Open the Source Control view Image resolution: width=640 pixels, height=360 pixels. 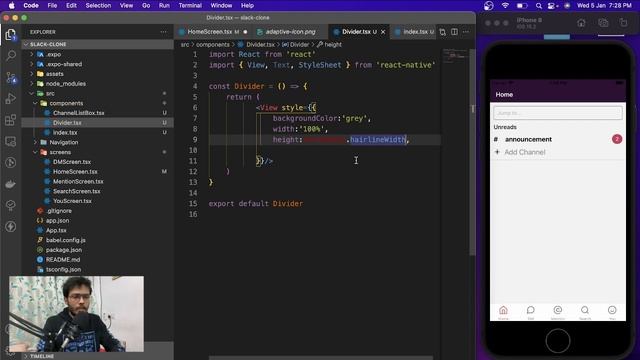point(11,77)
